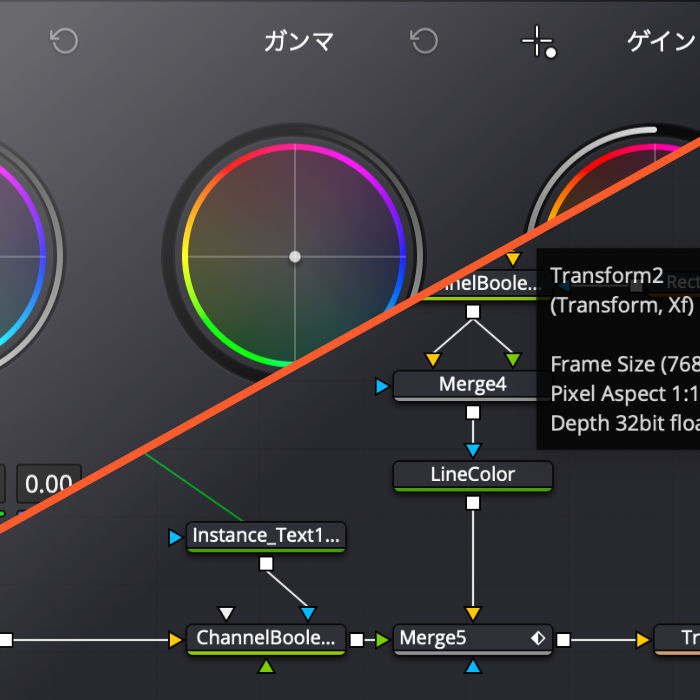Click the center point of the ガンマ color wheel
The width and height of the screenshot is (700, 700).
(295, 257)
